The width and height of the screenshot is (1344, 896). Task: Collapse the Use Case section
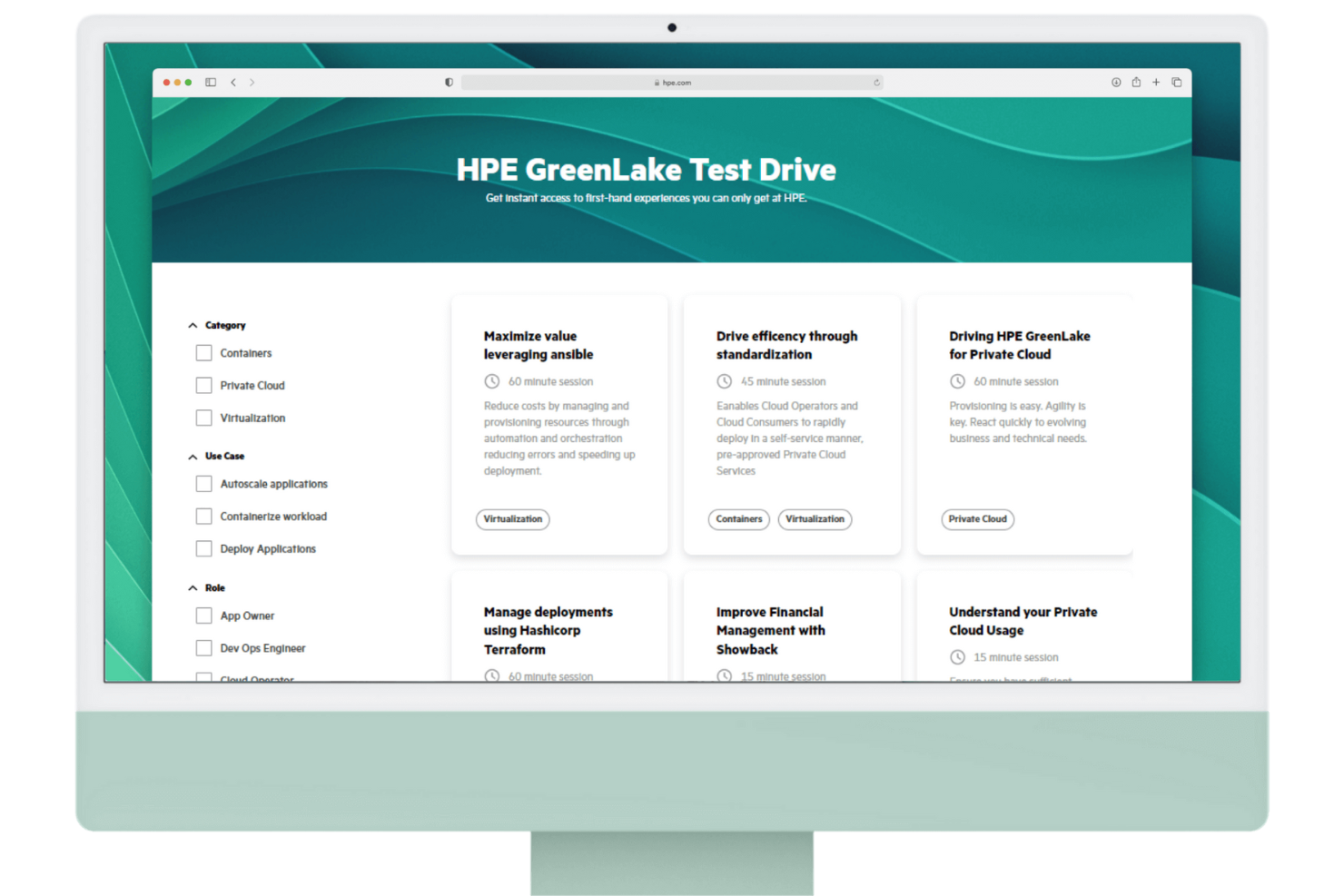(x=193, y=456)
